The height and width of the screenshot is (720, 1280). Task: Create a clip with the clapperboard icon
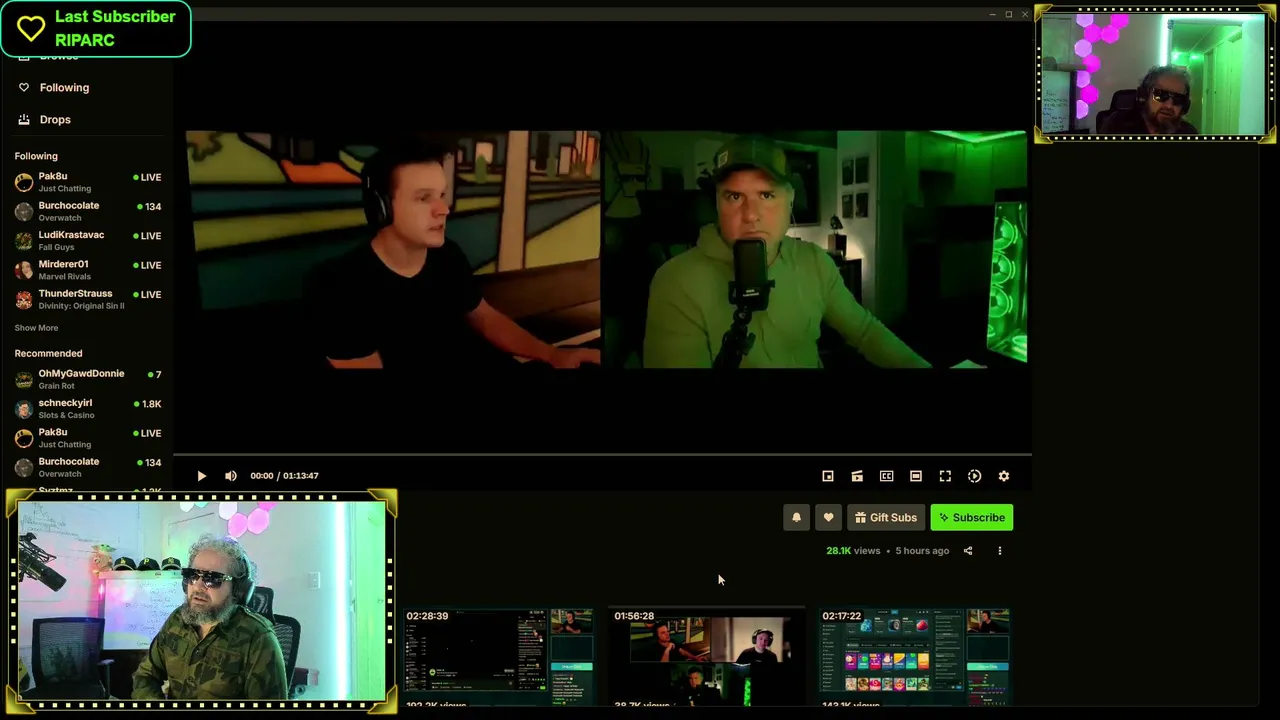pos(857,476)
